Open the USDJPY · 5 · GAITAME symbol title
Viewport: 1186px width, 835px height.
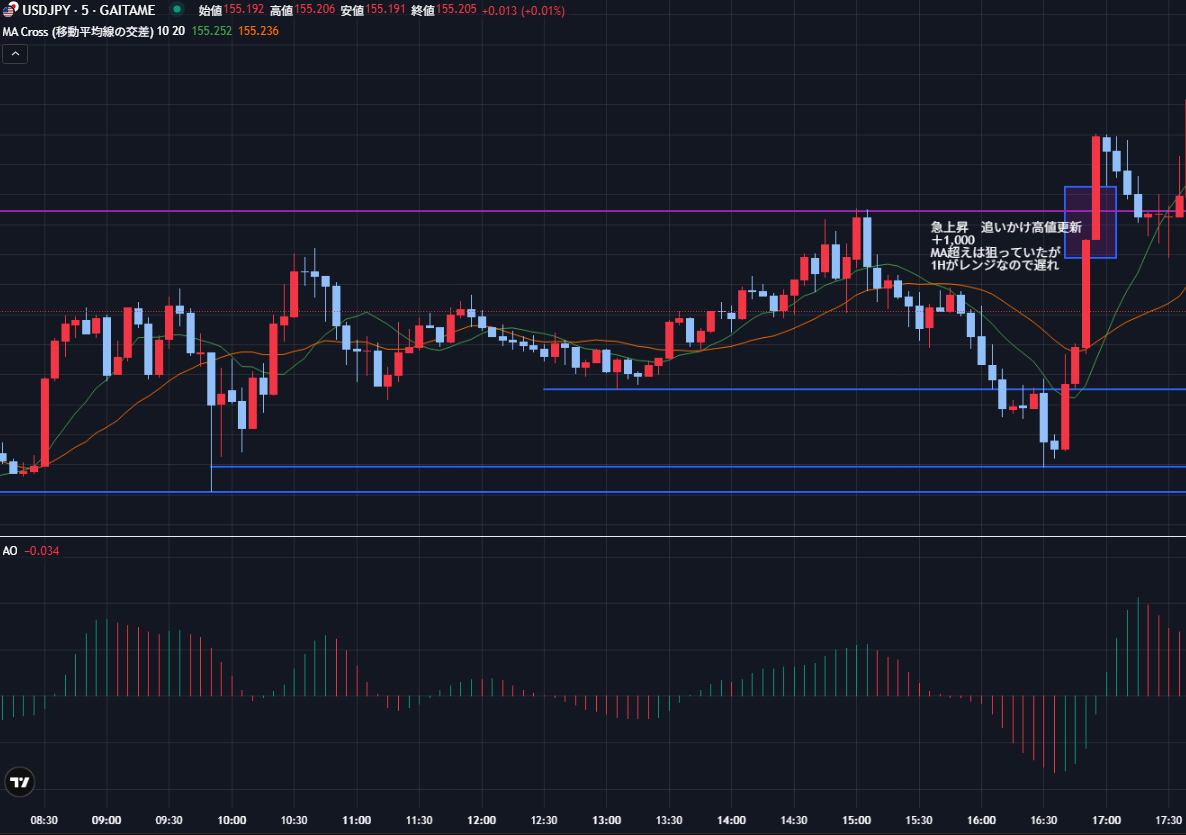click(x=88, y=10)
